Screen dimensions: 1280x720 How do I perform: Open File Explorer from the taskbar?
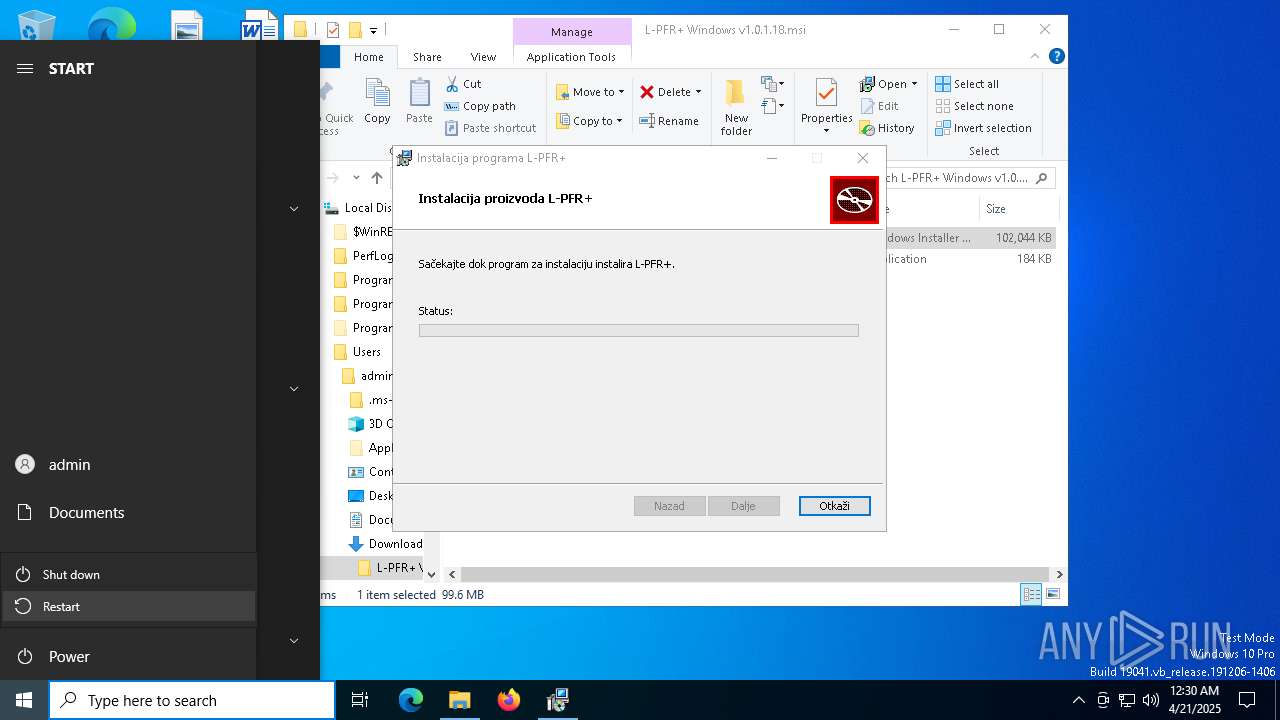[459, 700]
